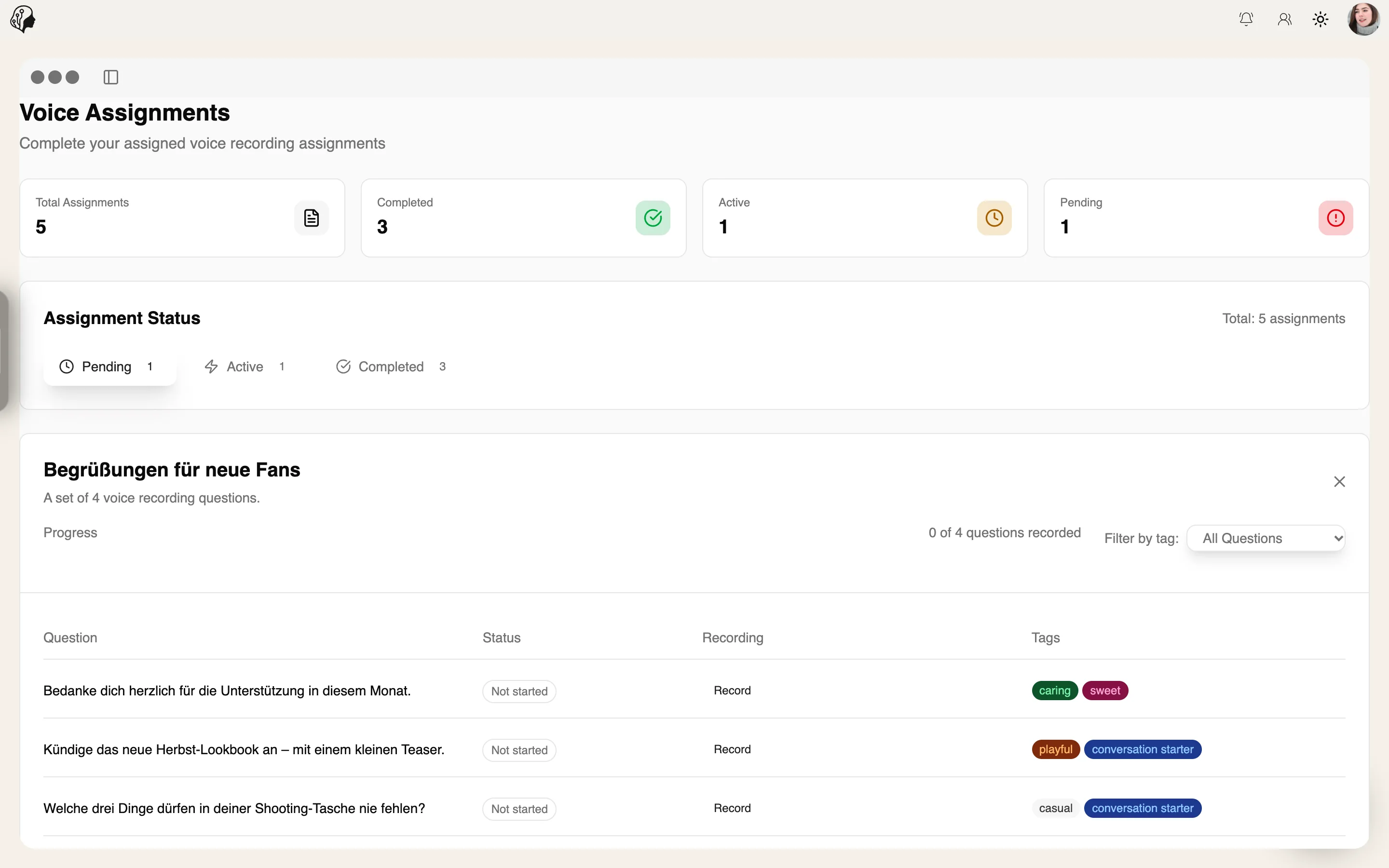Click the app logo in top left

pos(23,19)
